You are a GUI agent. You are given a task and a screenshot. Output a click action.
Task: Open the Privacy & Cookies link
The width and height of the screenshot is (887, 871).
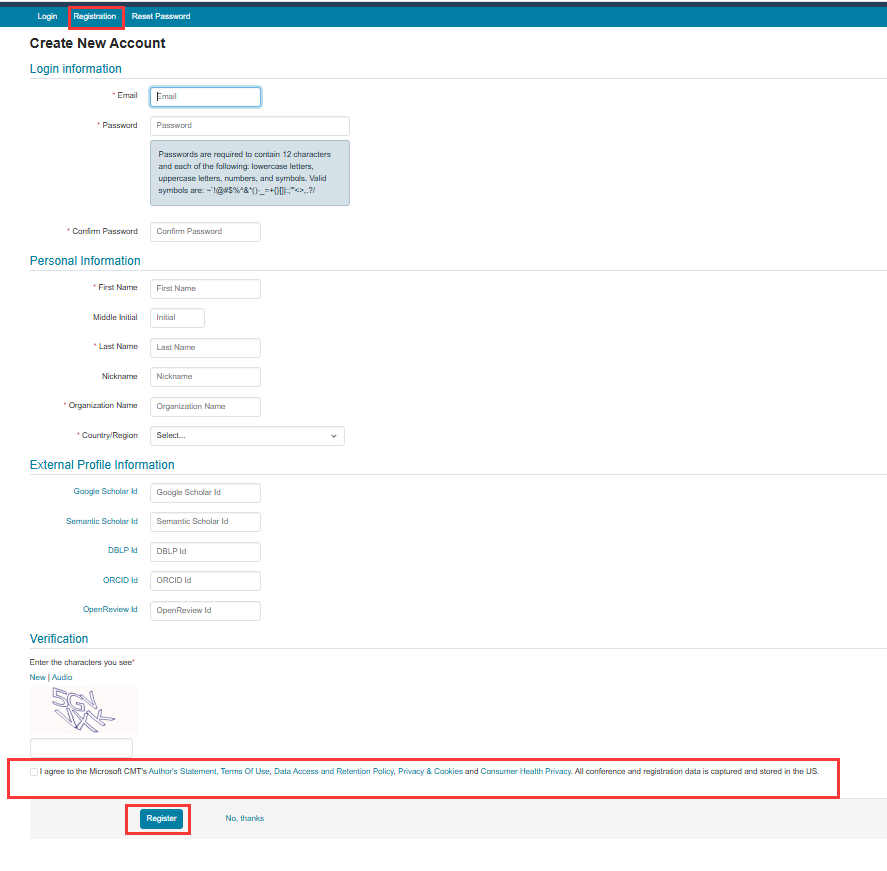[x=430, y=771]
